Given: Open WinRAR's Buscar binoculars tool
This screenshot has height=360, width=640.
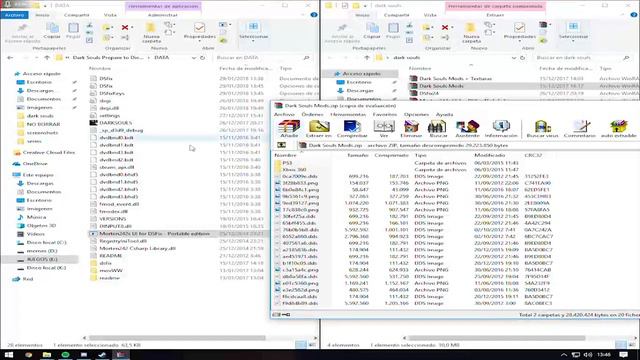Looking at the screenshot, I should (438, 129).
